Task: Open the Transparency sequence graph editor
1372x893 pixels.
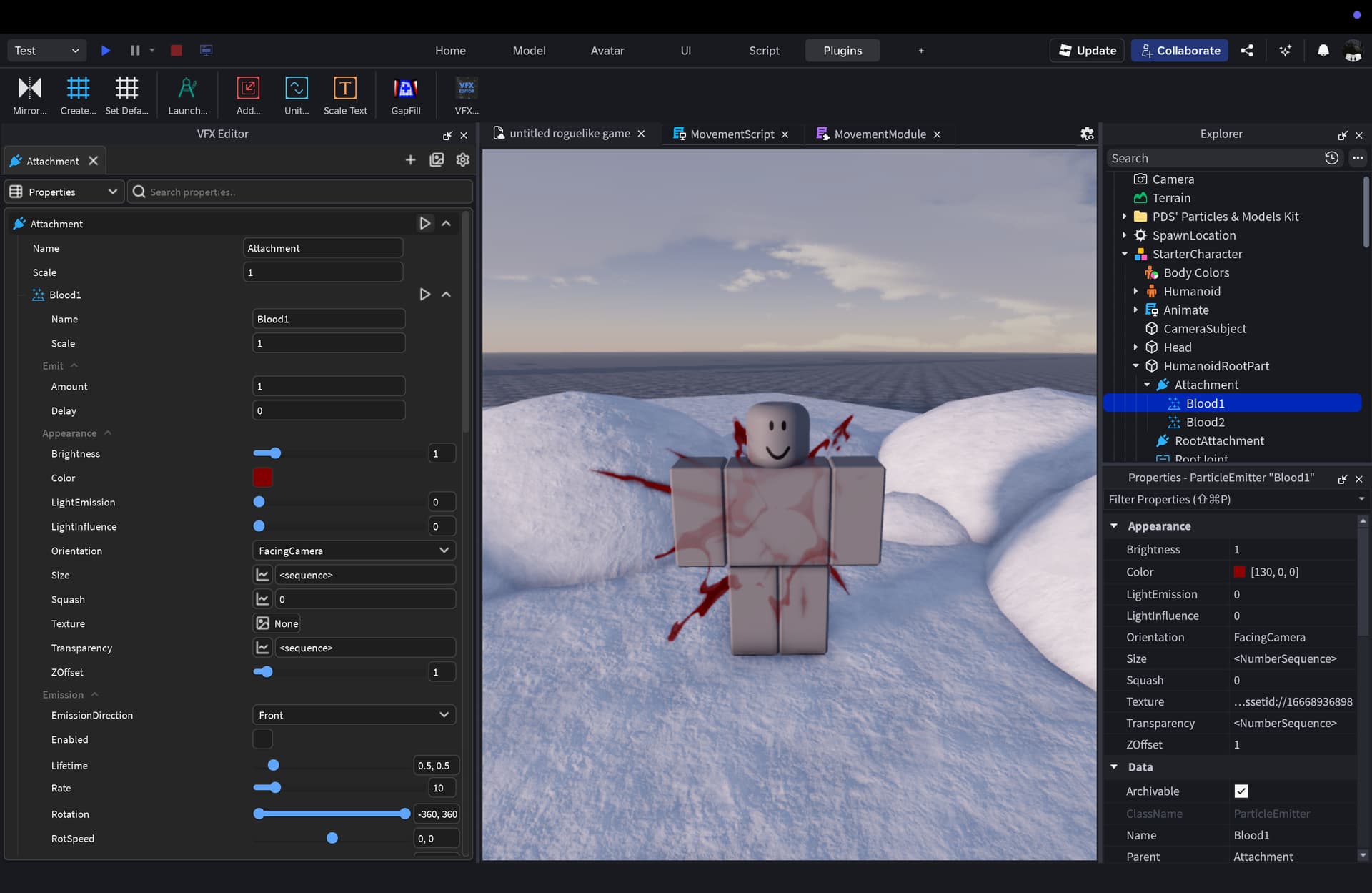Action: coord(262,648)
